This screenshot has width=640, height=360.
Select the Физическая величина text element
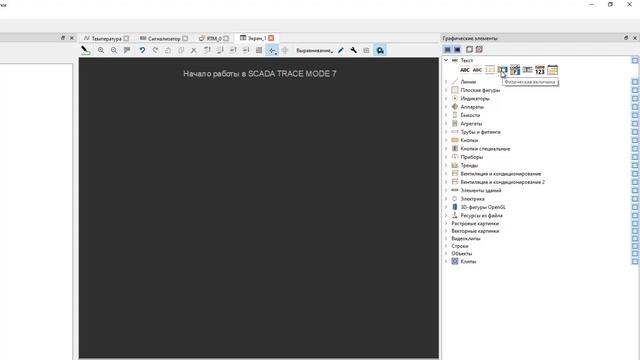502,70
